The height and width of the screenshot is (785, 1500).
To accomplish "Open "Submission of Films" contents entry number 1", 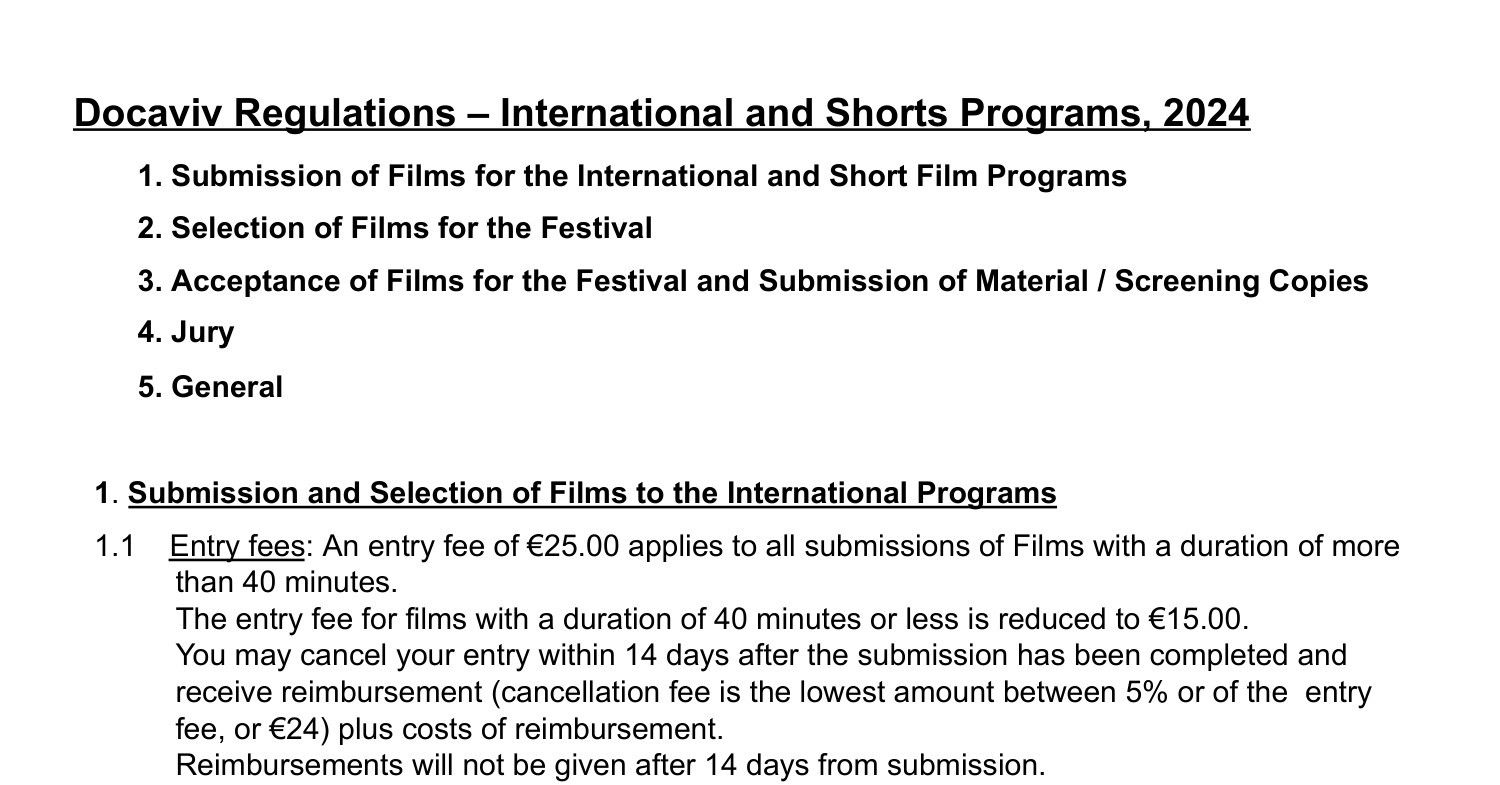I will pos(632,176).
